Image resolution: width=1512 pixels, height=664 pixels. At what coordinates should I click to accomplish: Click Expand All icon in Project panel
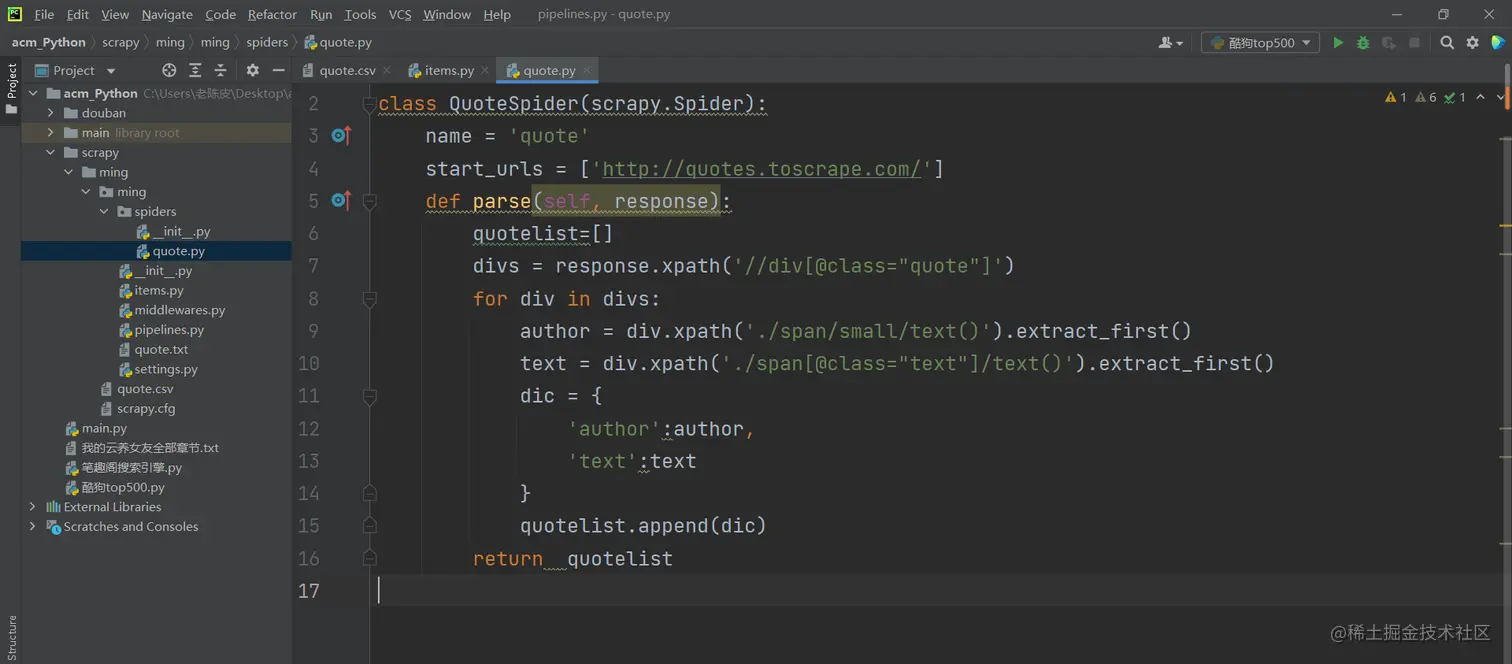(x=195, y=70)
